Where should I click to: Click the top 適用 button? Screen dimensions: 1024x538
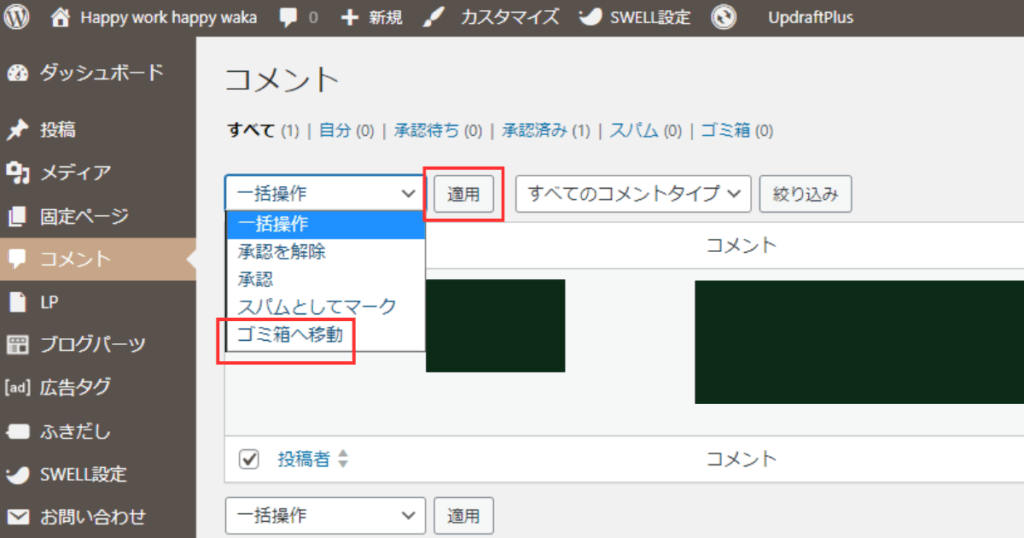coord(463,193)
